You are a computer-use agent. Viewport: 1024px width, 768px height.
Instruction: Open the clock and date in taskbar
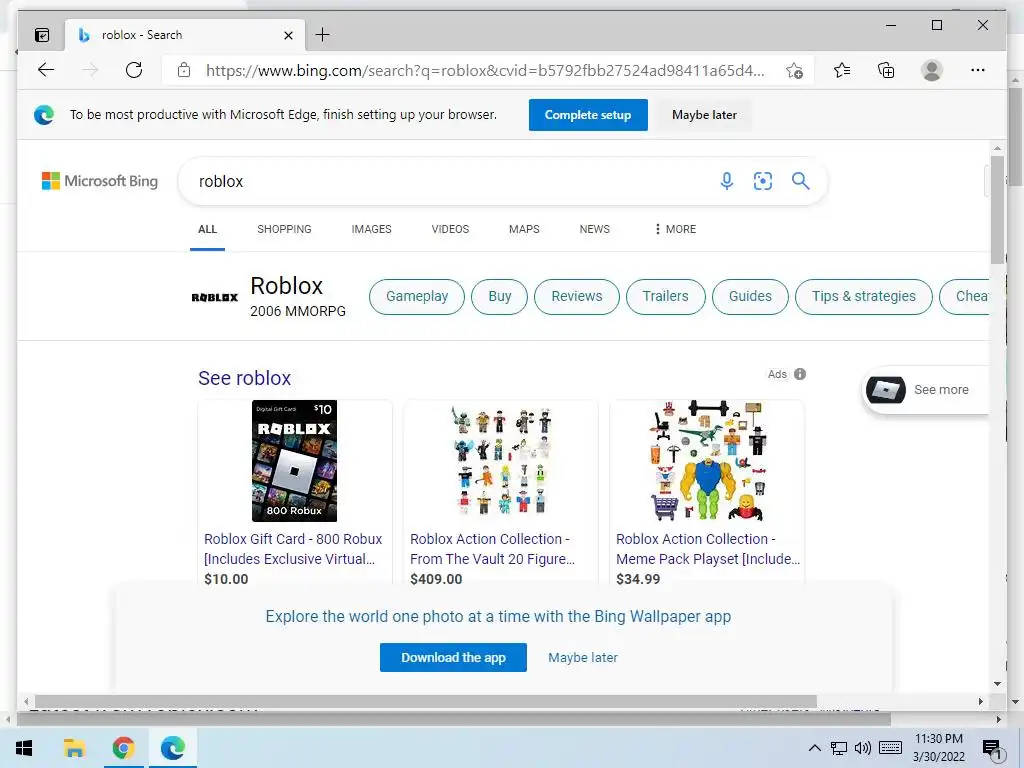(938, 748)
